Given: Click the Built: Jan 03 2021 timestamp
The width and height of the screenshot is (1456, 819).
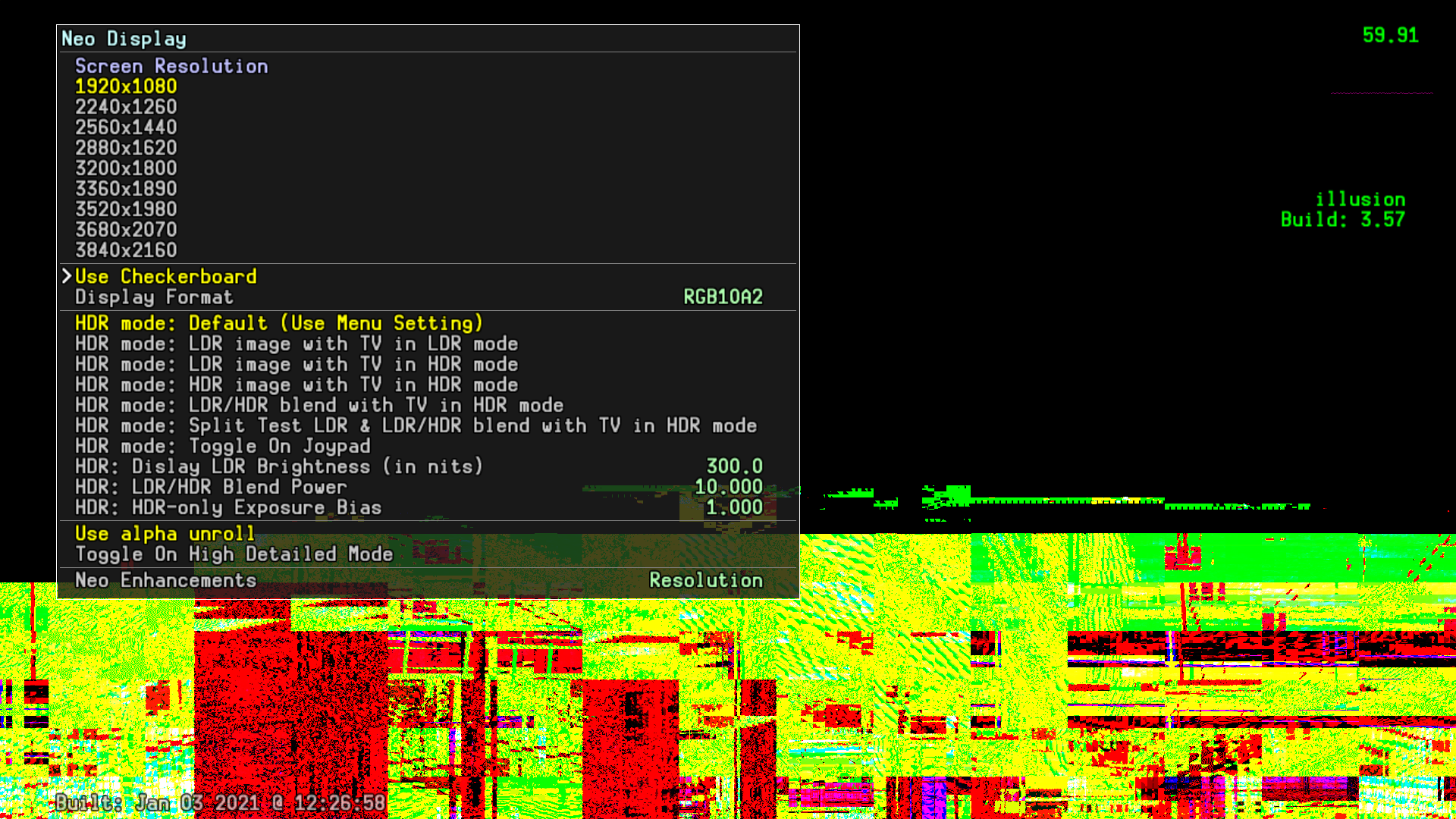Looking at the screenshot, I should pos(221,803).
